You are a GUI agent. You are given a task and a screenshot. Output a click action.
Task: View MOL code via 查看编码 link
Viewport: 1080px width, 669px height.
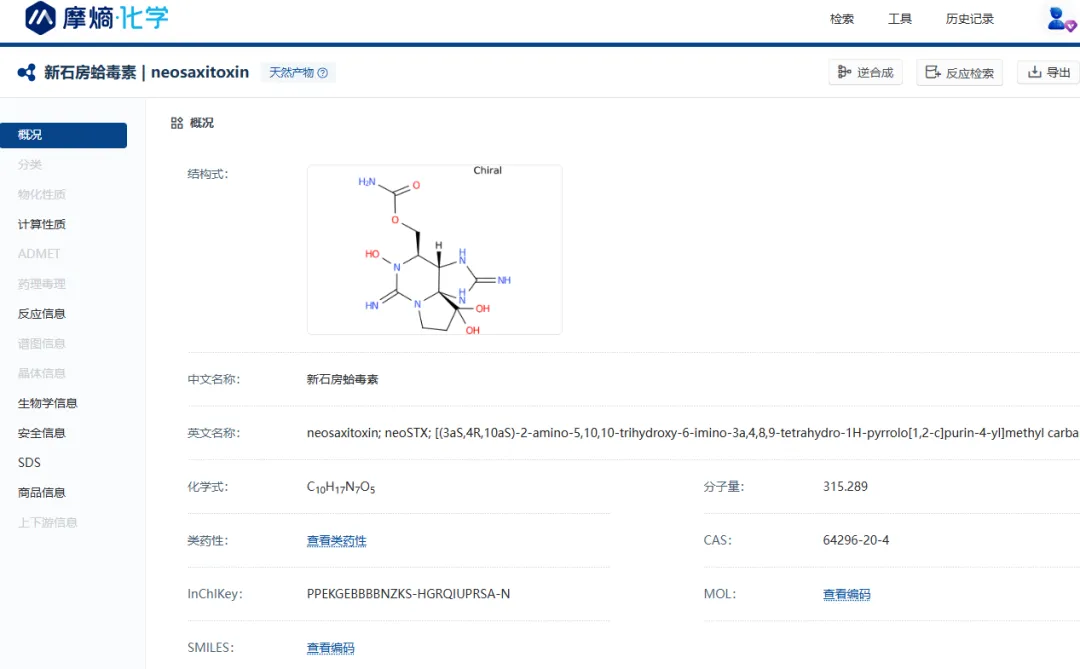(x=846, y=594)
